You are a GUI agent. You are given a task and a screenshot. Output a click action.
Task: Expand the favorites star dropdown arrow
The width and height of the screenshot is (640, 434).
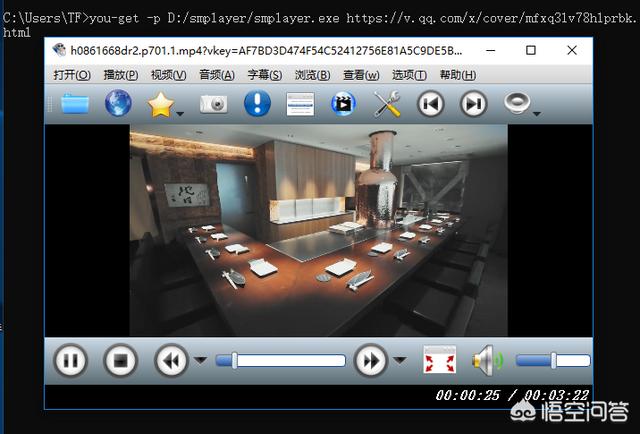click(180, 114)
